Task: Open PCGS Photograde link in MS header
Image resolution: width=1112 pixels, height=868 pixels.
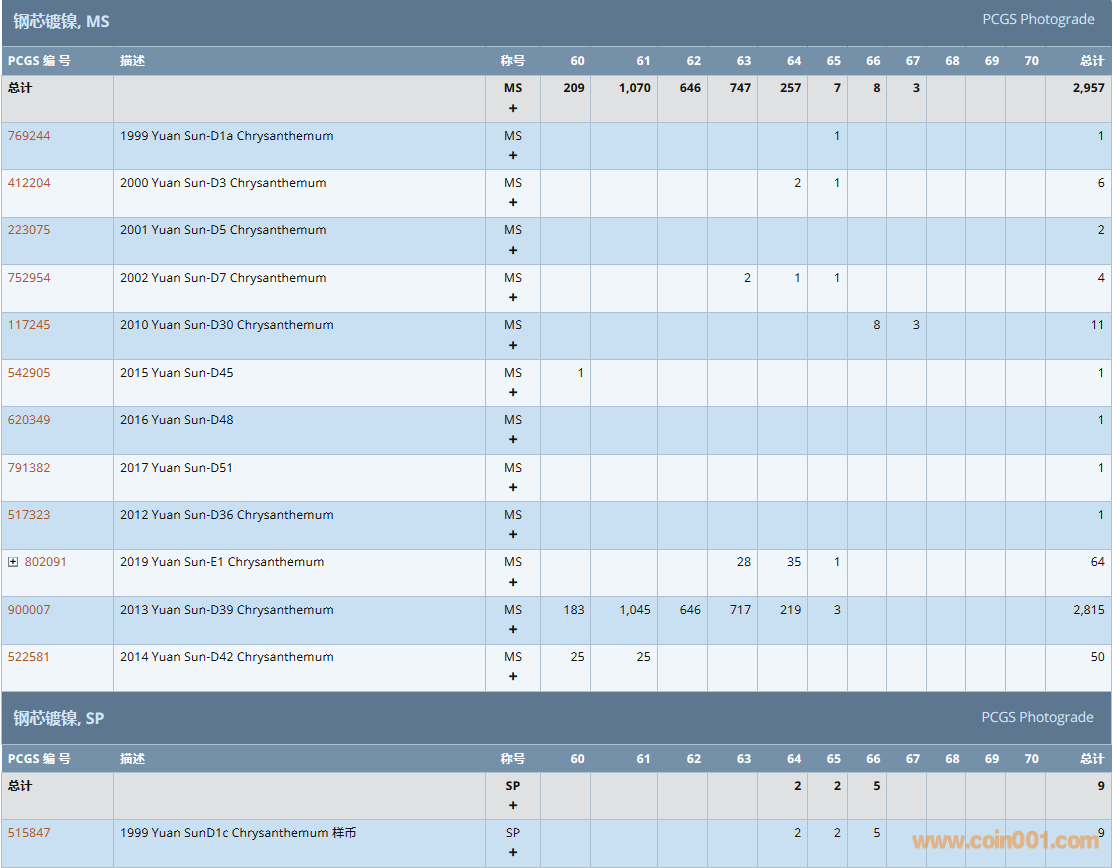Action: (x=1038, y=19)
